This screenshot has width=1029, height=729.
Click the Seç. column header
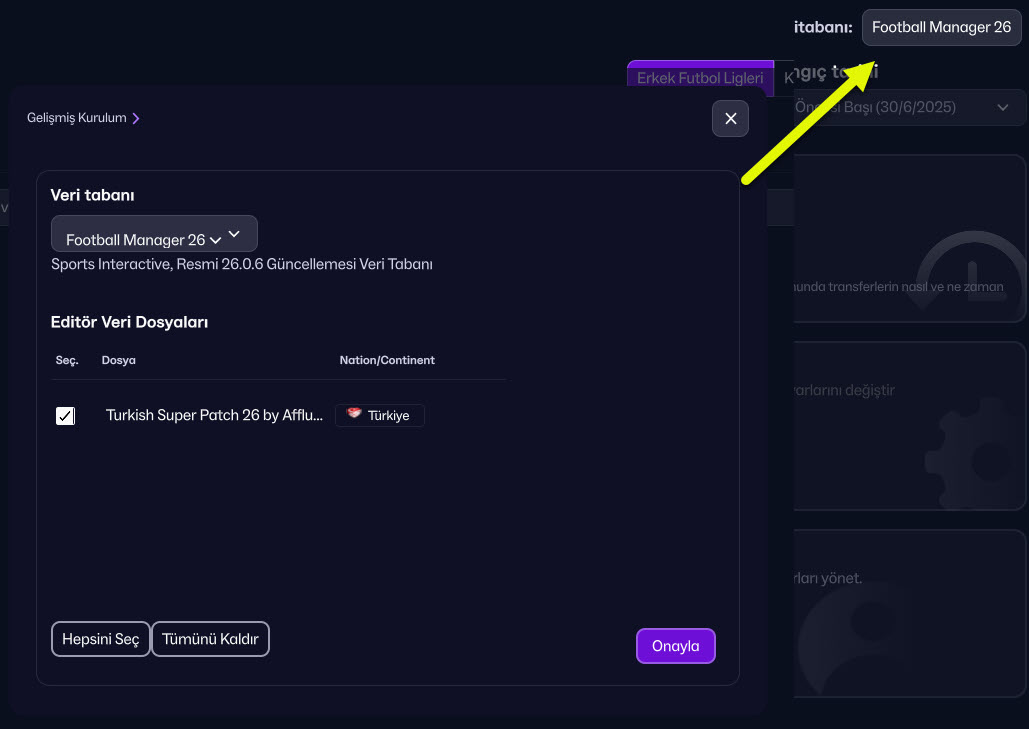click(x=67, y=360)
